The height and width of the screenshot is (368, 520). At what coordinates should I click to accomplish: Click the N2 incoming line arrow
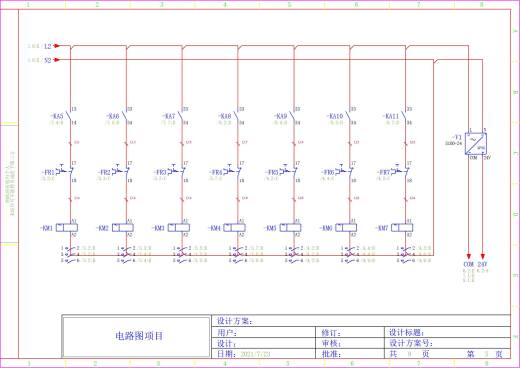pos(57,60)
